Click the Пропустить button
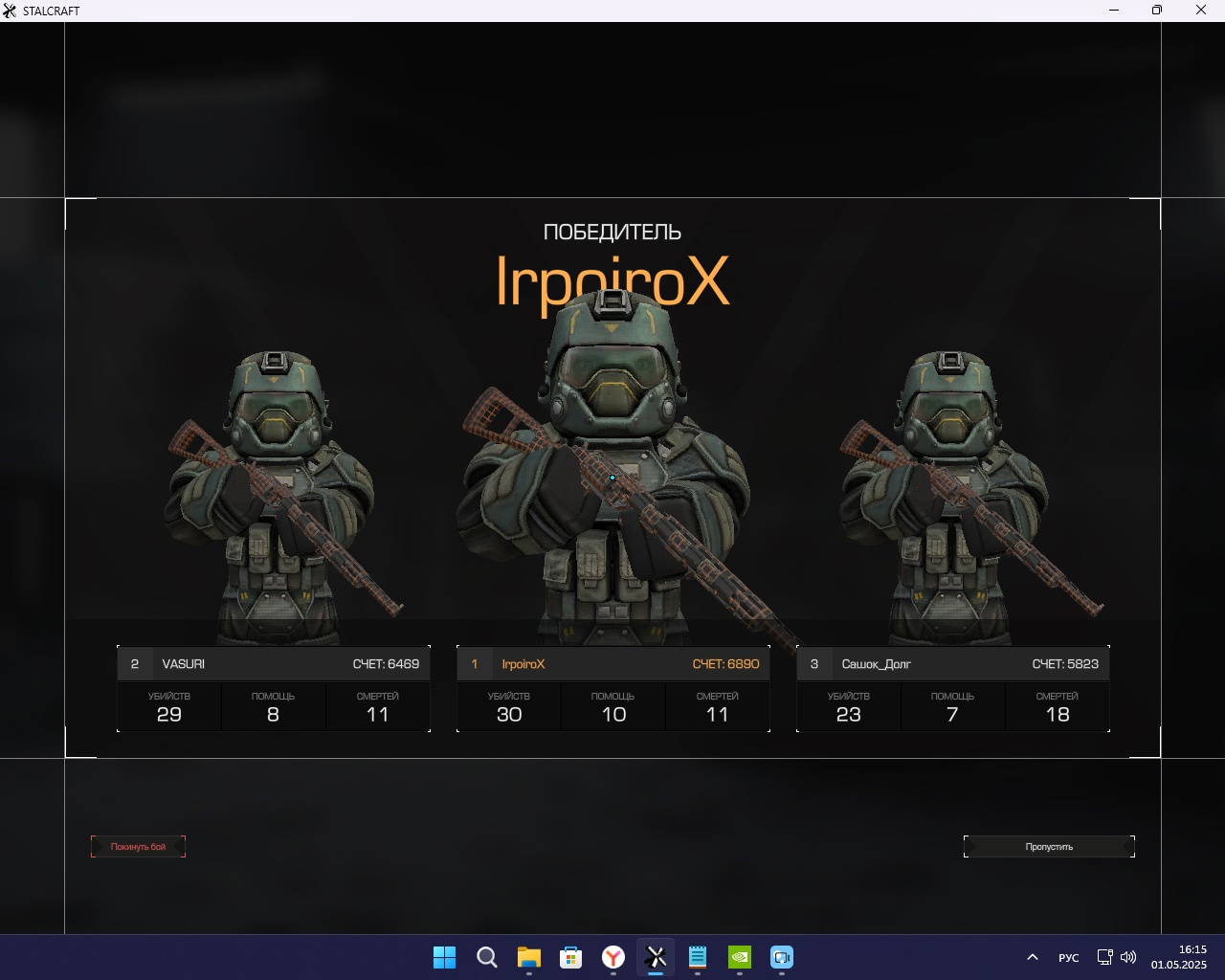The image size is (1225, 980). pos(1049,846)
